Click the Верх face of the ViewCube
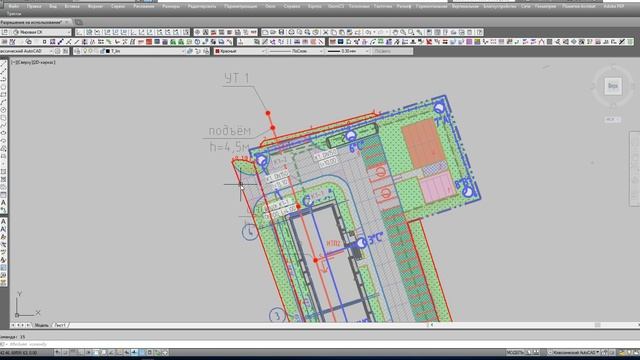Viewport: 640px width, 360px height. (613, 86)
